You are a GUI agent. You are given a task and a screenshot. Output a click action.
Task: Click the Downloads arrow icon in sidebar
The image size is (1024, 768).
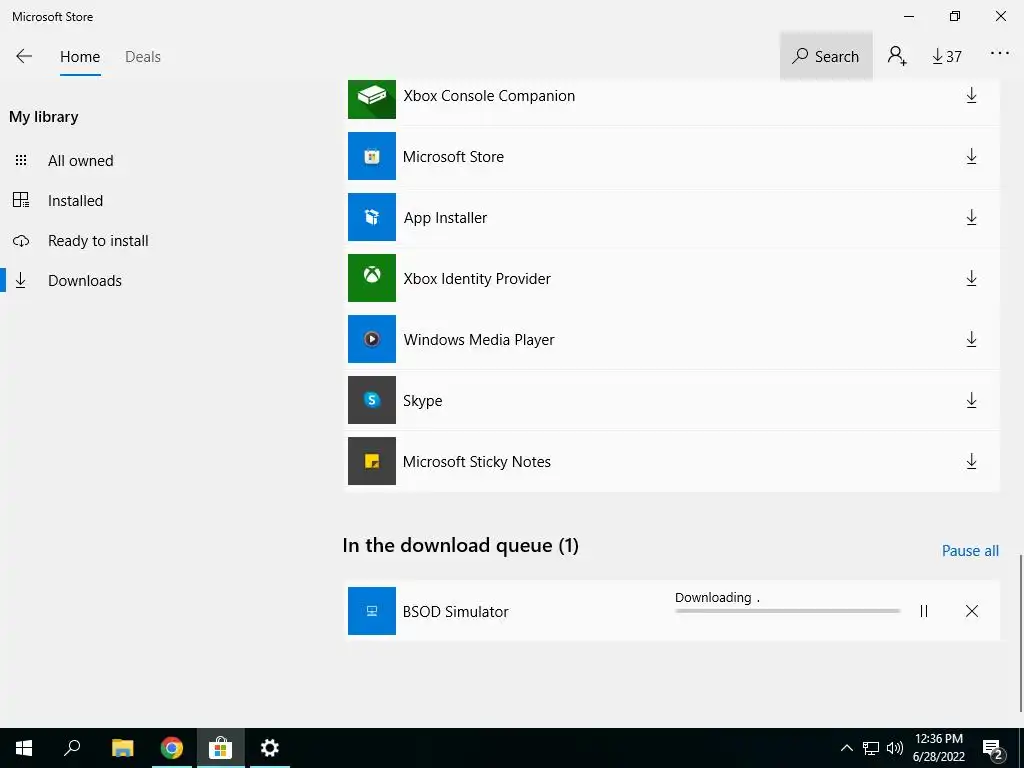coord(21,280)
